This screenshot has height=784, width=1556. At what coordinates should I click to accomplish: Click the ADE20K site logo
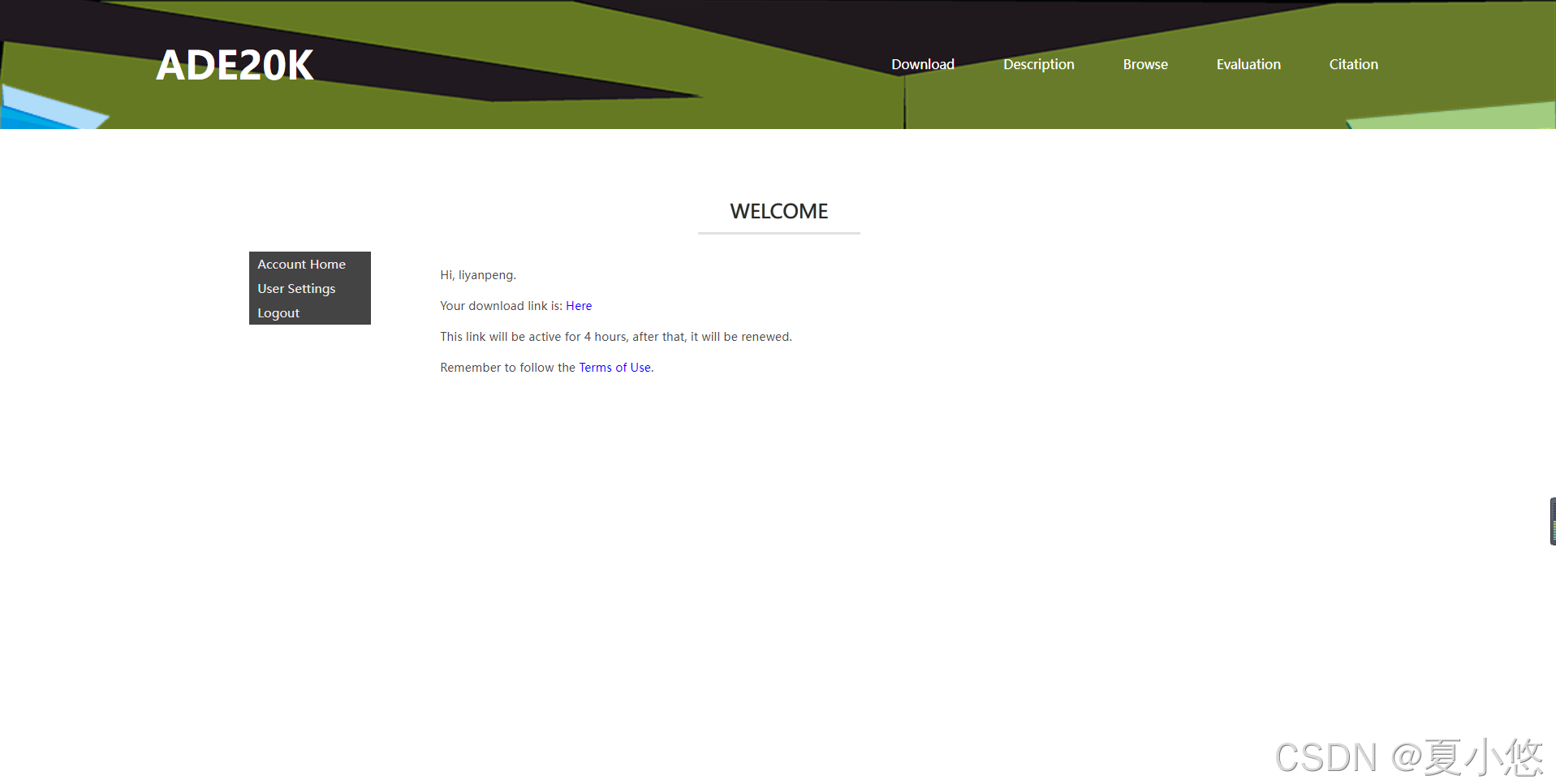click(235, 65)
